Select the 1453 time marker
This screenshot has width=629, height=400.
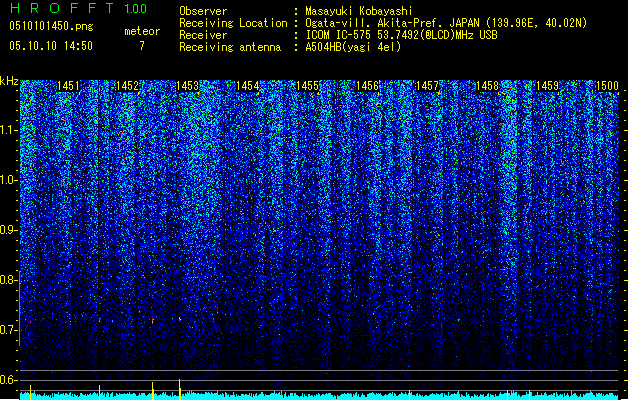coord(187,86)
